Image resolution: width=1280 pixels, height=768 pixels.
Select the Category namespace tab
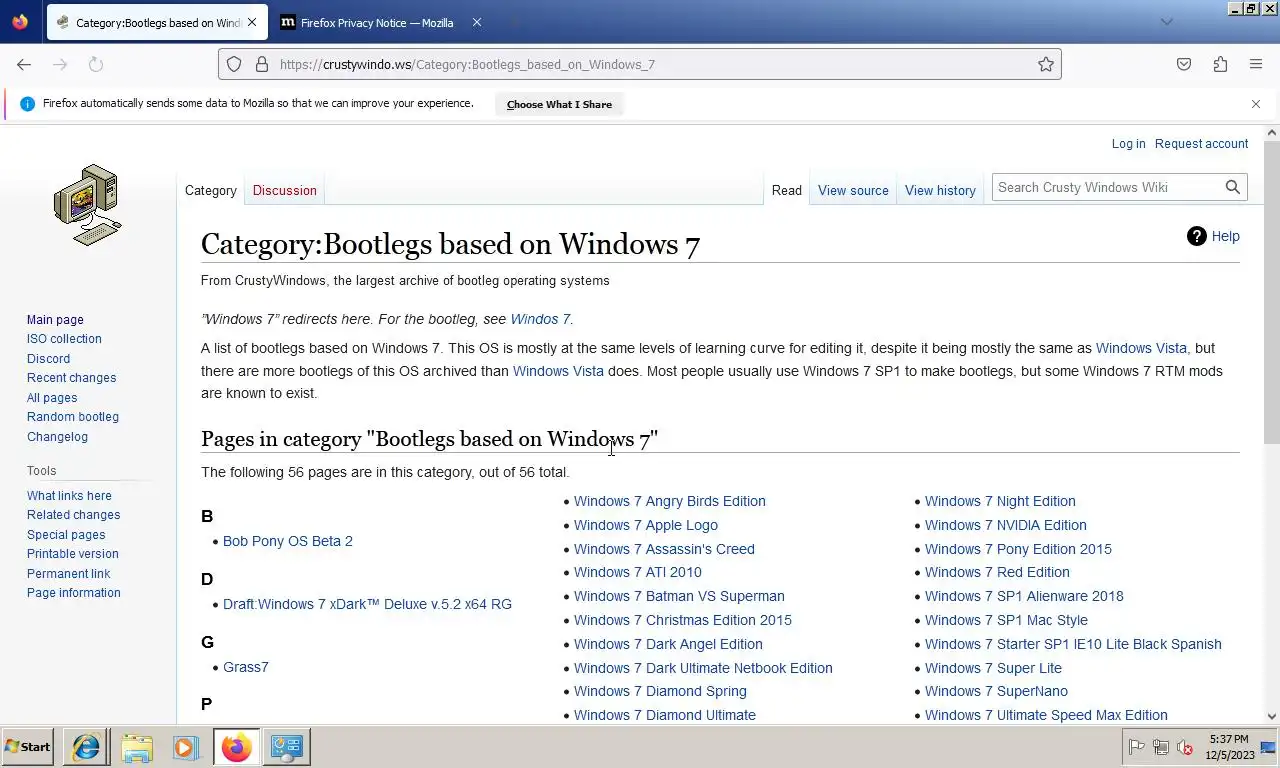point(211,190)
